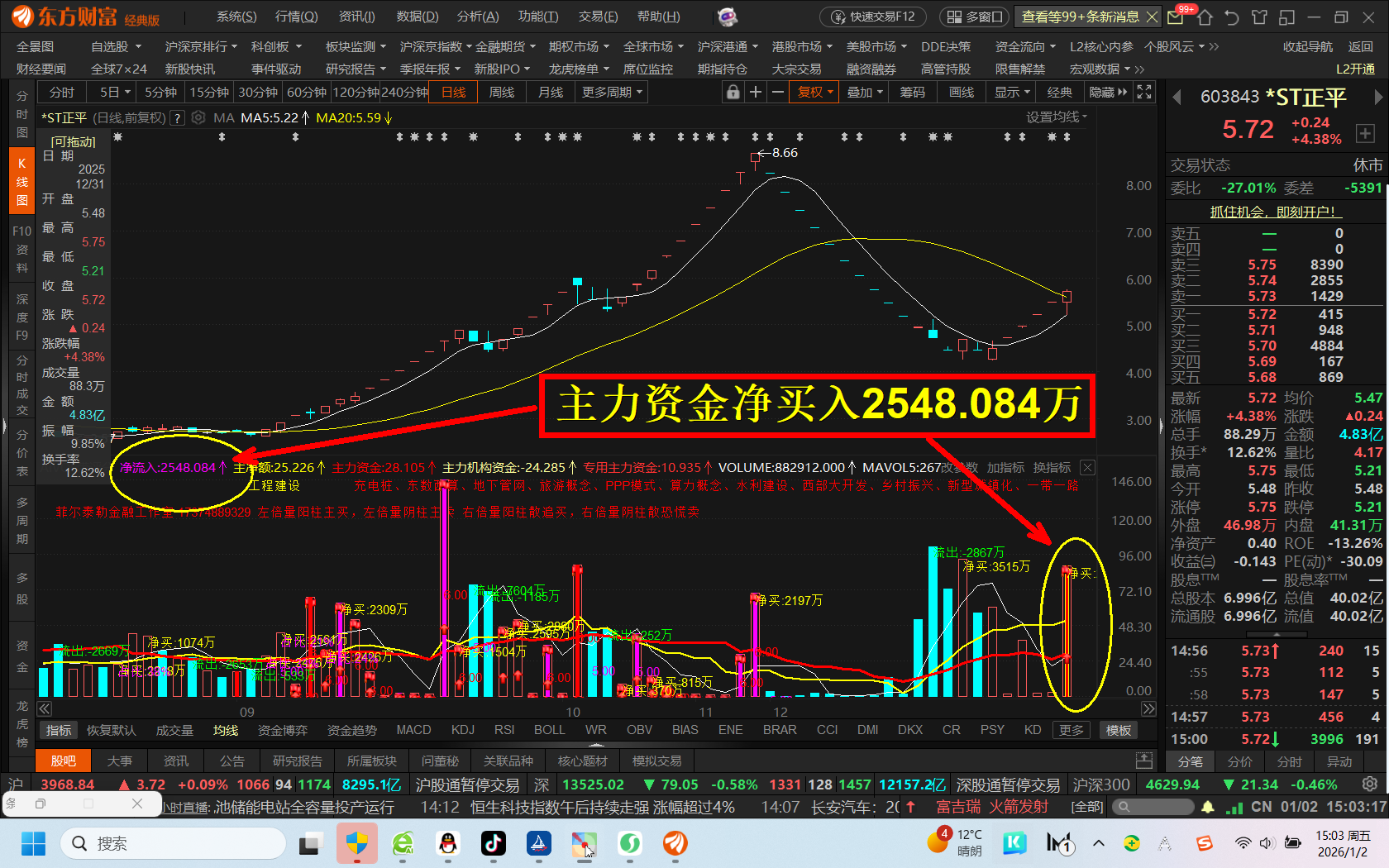This screenshot has width=1389, height=868.
Task: Open the F10 资料 sidebar item
Action: click(x=21, y=248)
